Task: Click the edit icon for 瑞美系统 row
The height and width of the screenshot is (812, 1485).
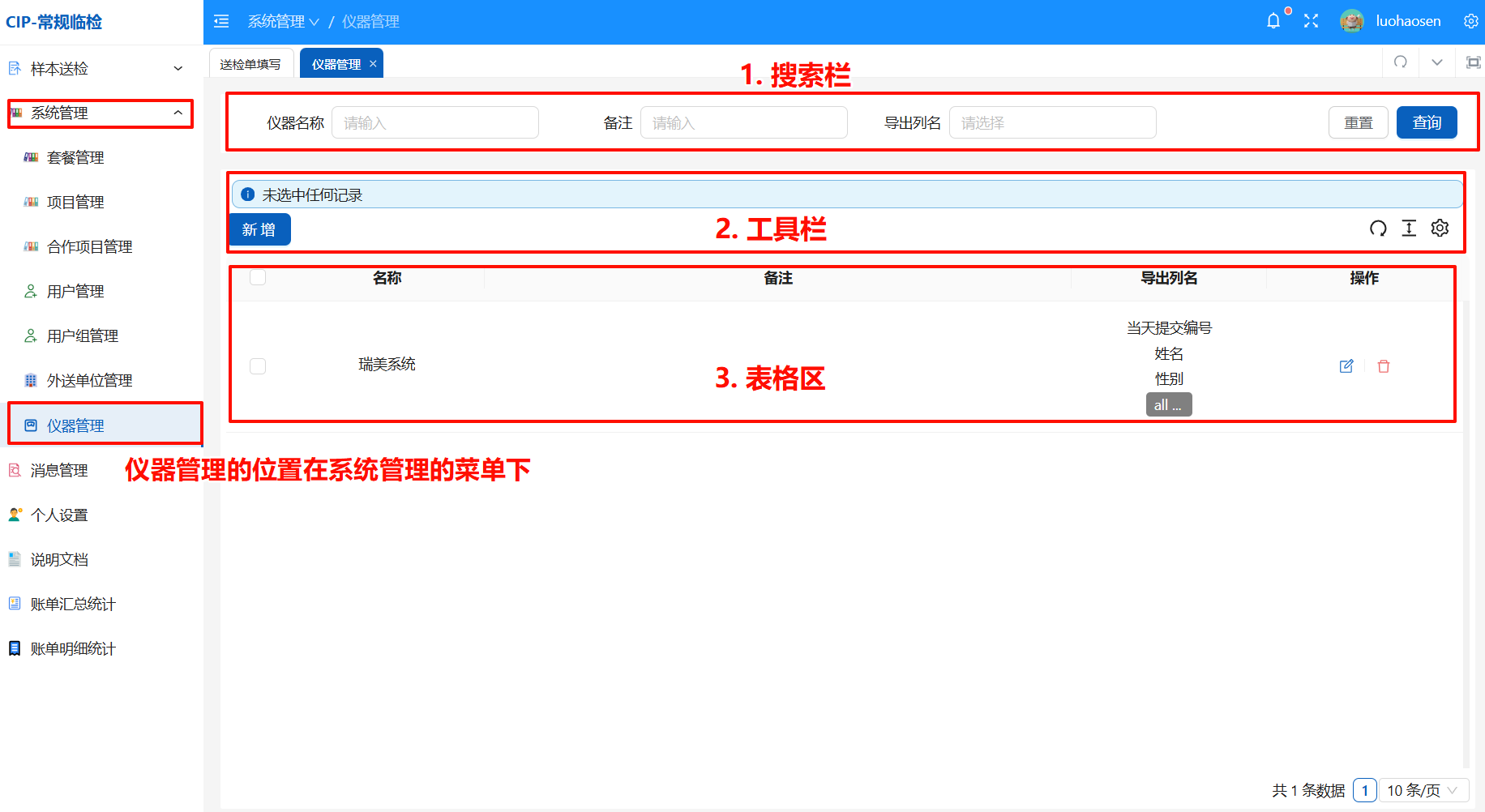Action: pos(1346,366)
